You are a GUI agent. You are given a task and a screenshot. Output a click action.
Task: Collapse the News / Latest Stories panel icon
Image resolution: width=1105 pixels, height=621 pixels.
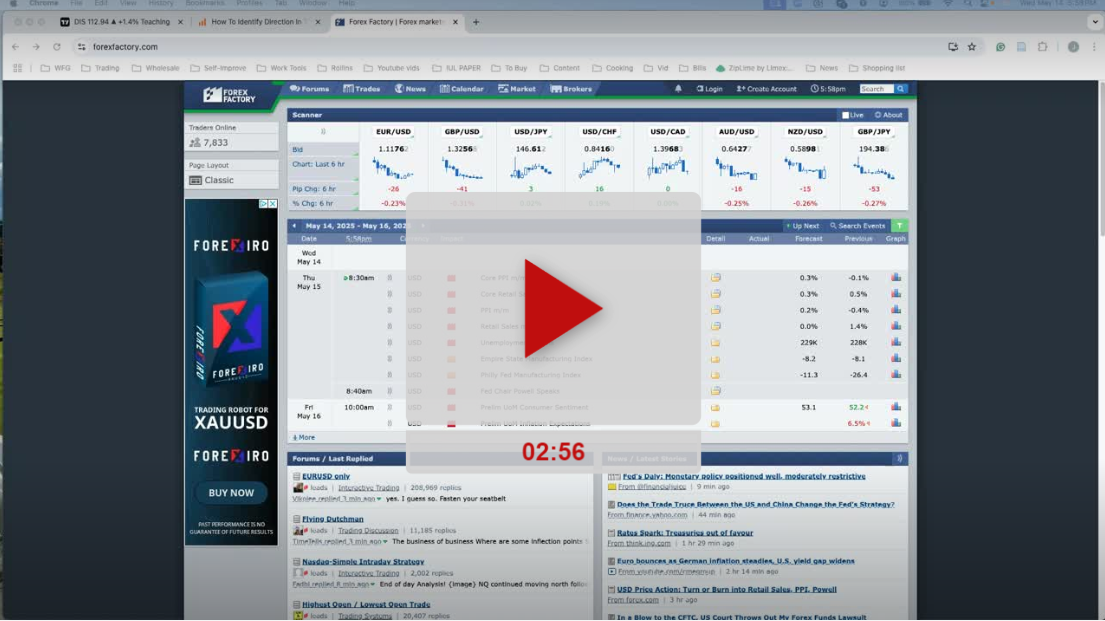[899, 459]
